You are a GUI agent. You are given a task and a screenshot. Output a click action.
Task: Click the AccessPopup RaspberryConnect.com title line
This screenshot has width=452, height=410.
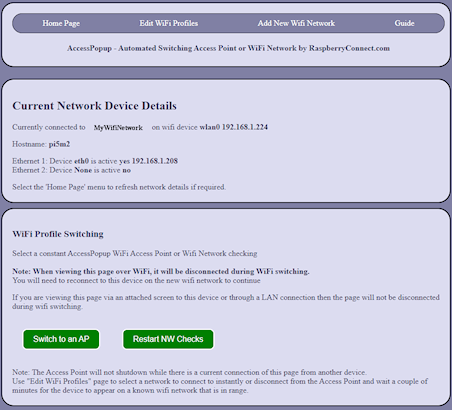[x=228, y=48]
